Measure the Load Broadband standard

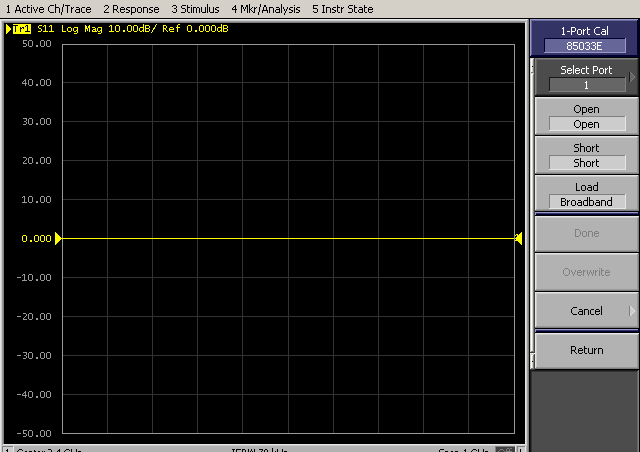[586, 194]
